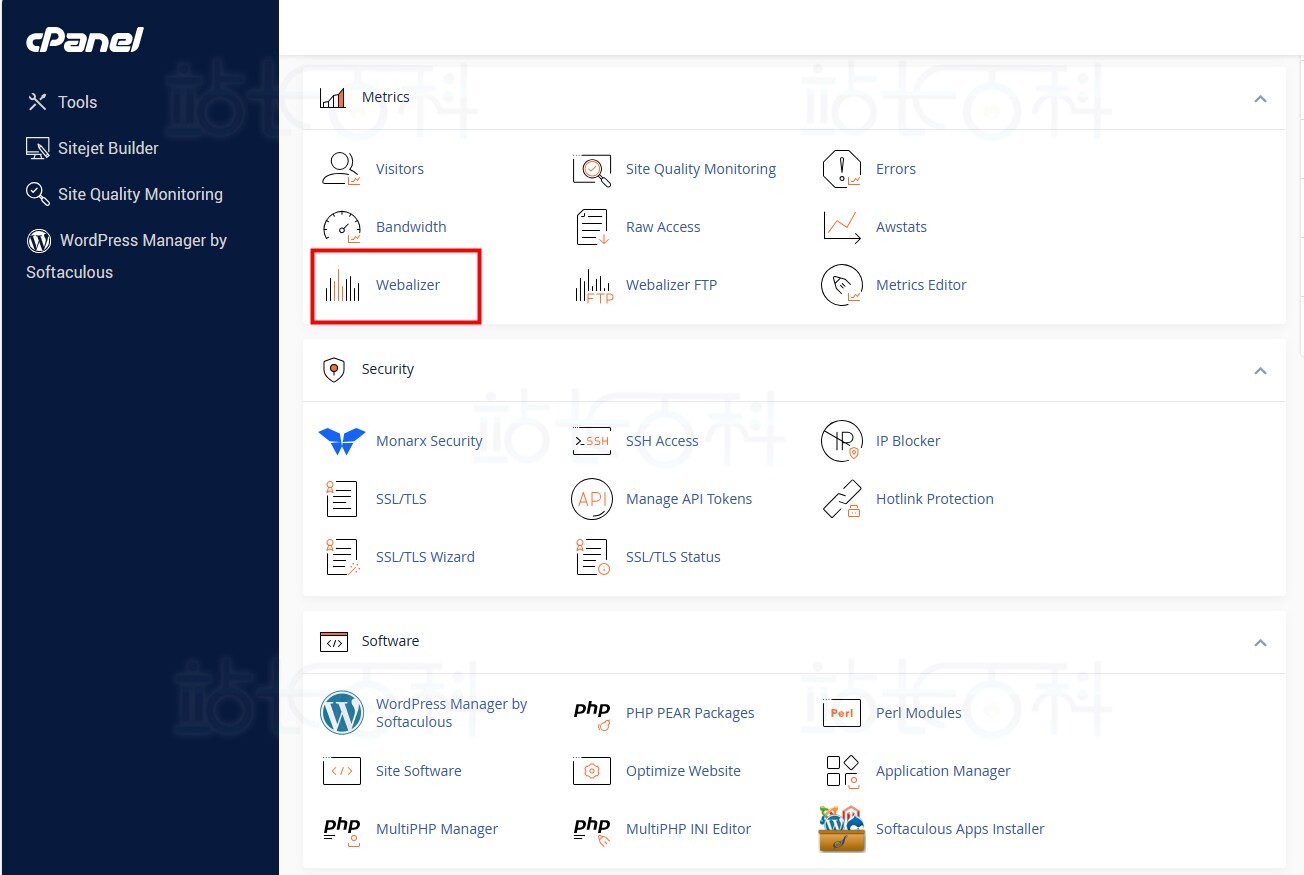Click the Softaculous Apps Installer link
The height and width of the screenshot is (875, 1304).
click(960, 829)
